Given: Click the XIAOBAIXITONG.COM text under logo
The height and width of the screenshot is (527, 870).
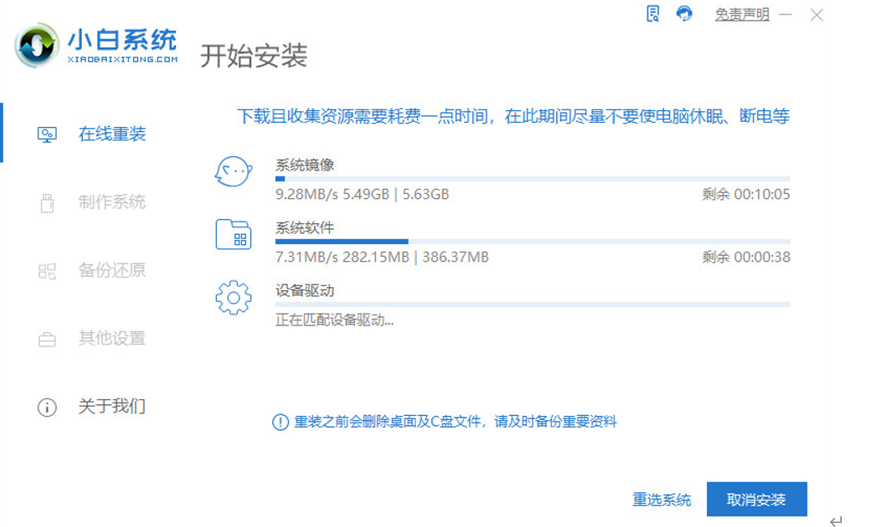Looking at the screenshot, I should [x=123, y=59].
